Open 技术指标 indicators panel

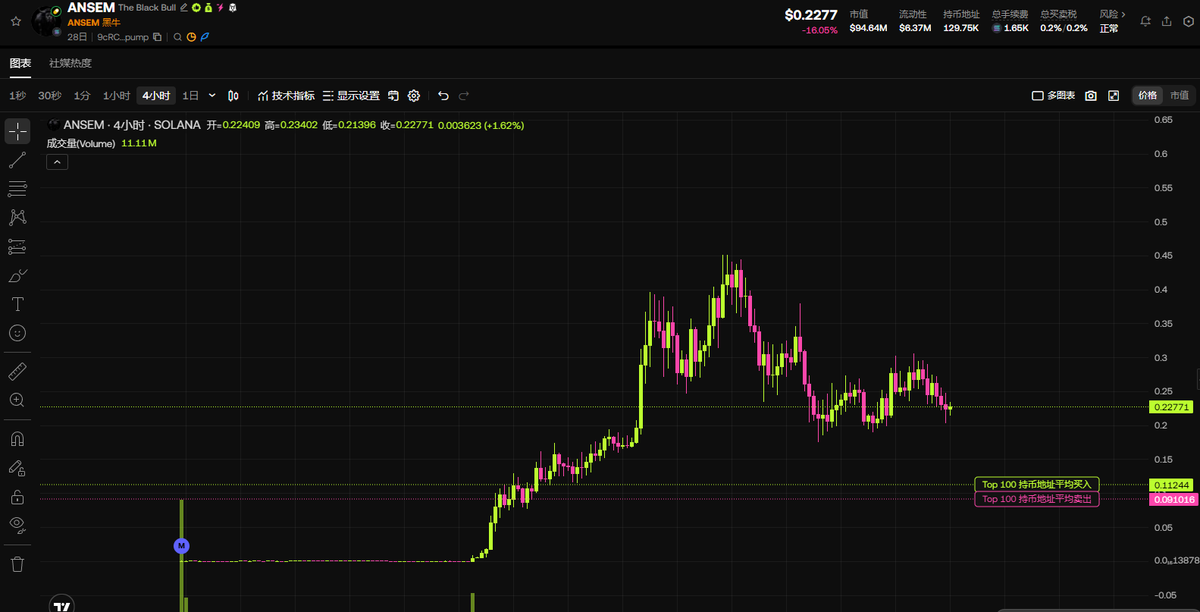[286, 96]
